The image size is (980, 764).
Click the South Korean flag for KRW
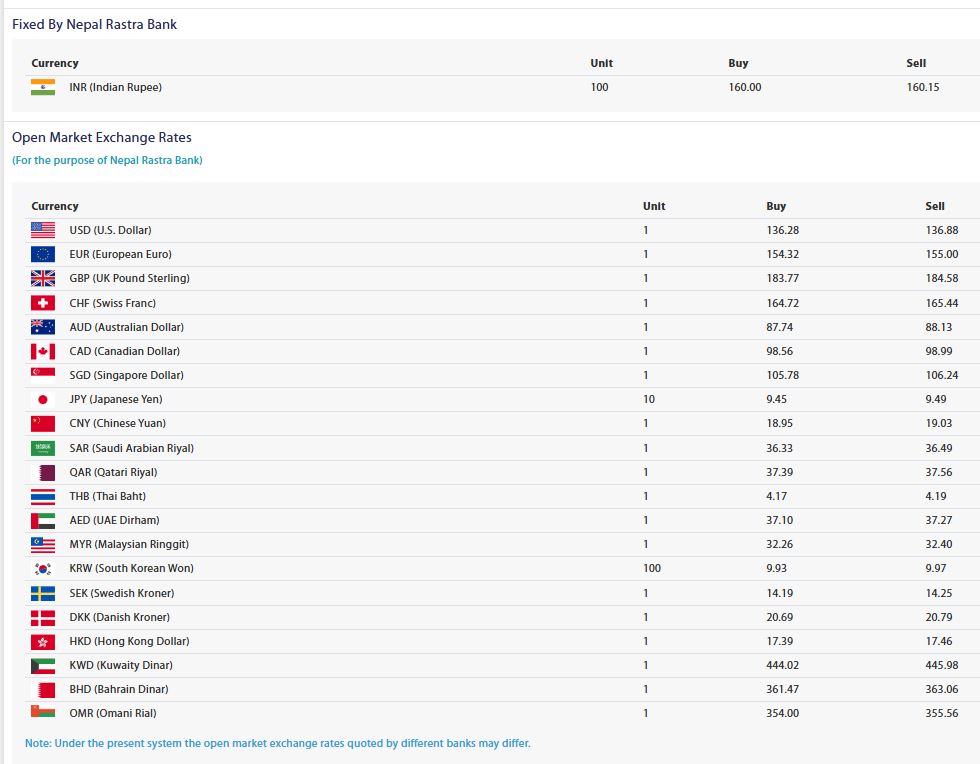coord(42,568)
